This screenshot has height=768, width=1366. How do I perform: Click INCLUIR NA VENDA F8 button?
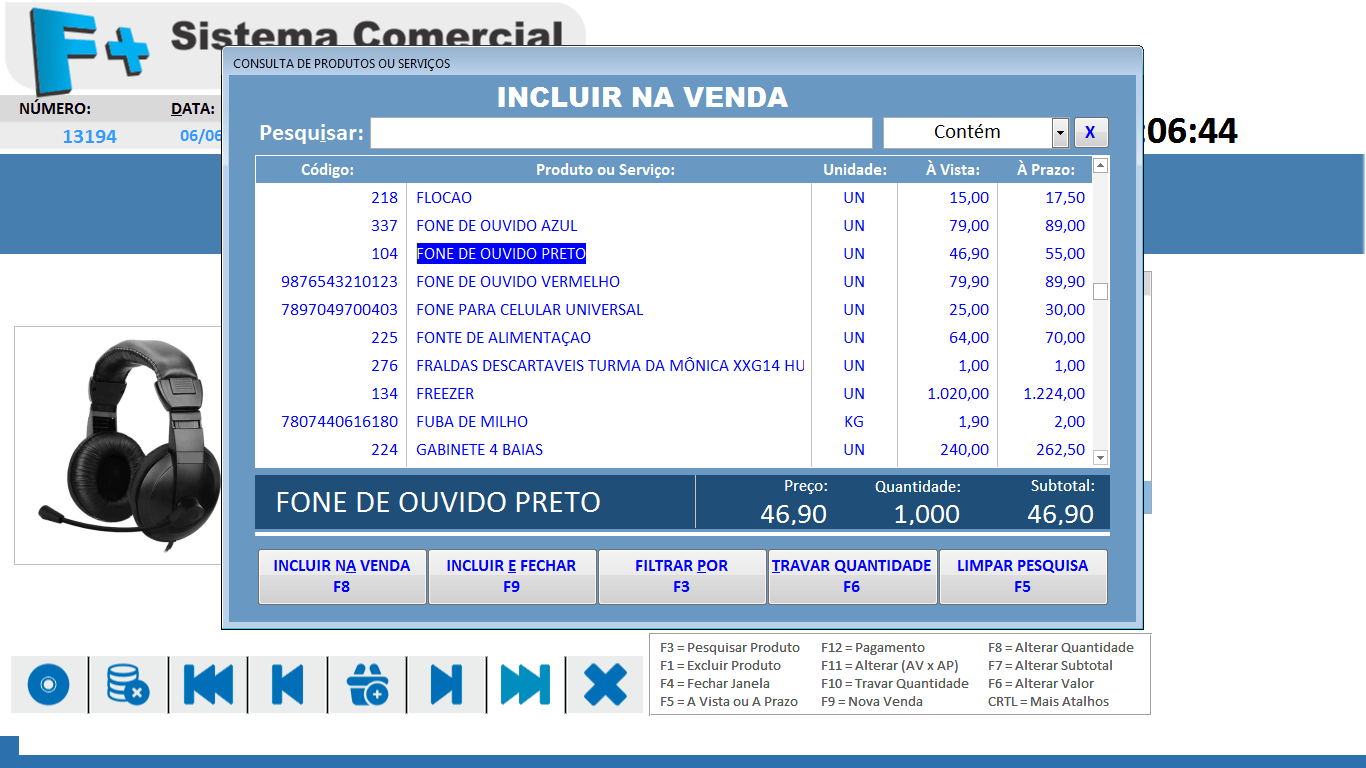coord(341,577)
